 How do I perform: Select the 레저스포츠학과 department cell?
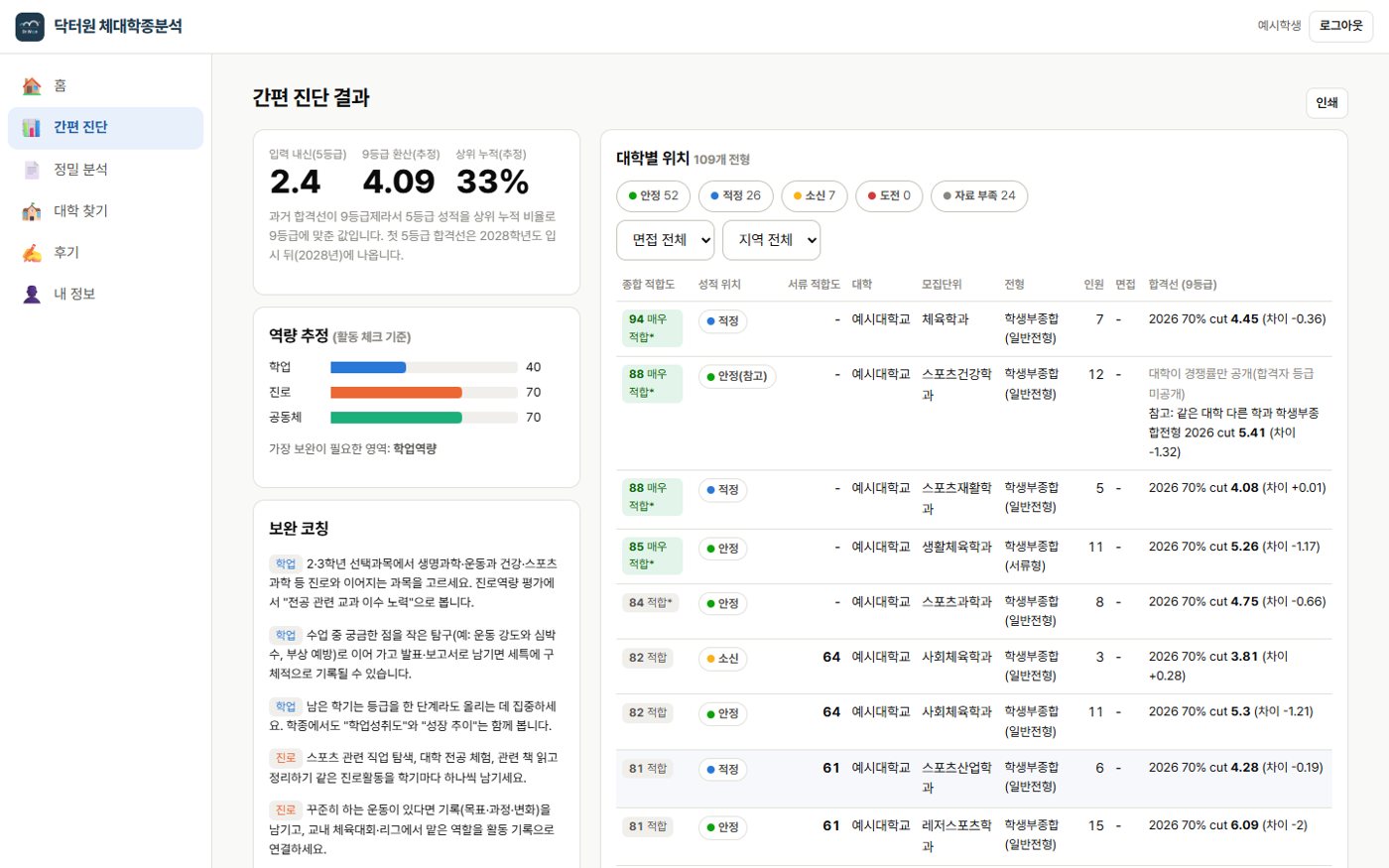[x=956, y=835]
